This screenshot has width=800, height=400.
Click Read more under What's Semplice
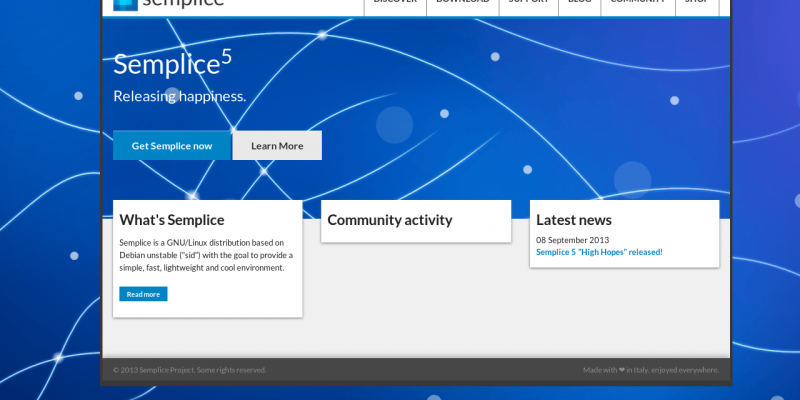pyautogui.click(x=143, y=294)
